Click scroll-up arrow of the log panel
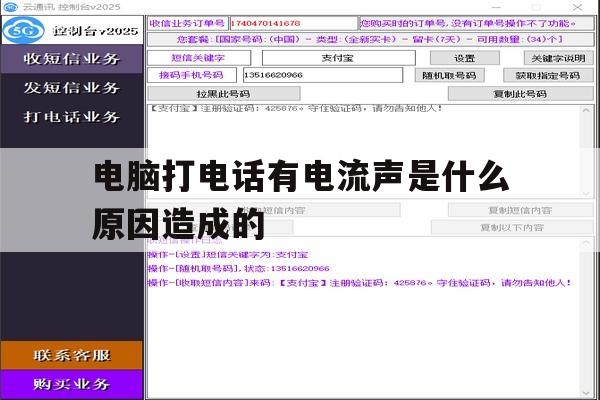 586,243
